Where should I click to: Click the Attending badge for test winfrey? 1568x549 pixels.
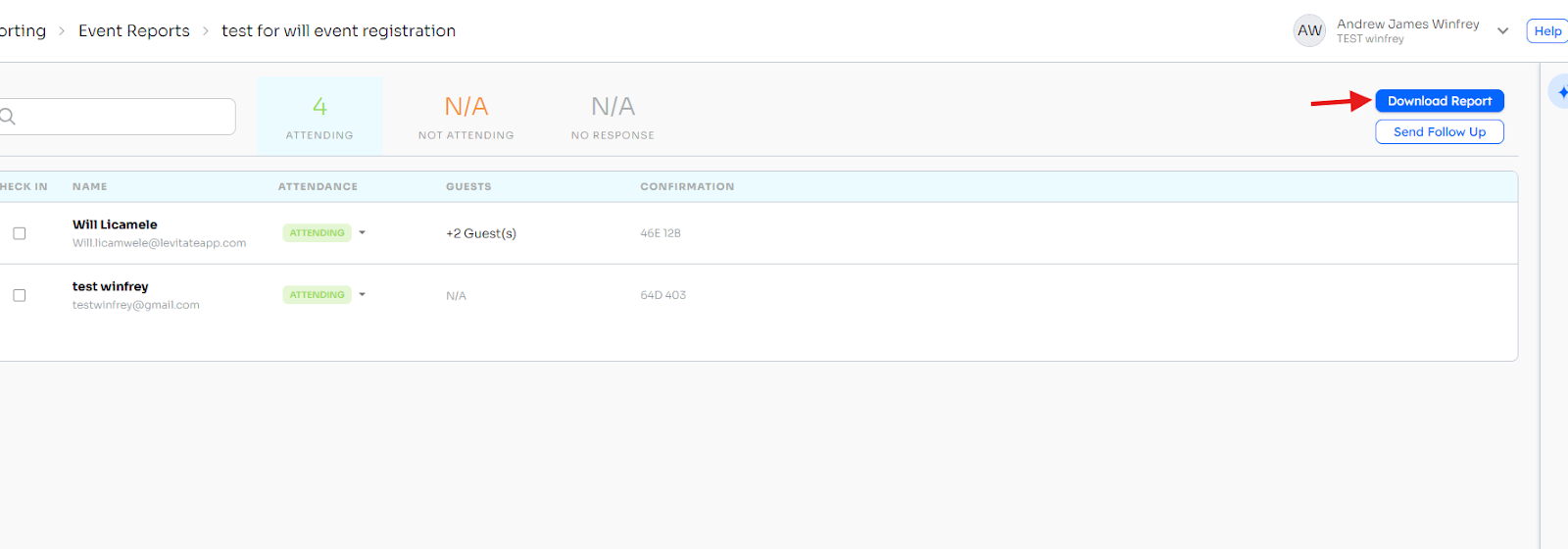[x=318, y=295]
